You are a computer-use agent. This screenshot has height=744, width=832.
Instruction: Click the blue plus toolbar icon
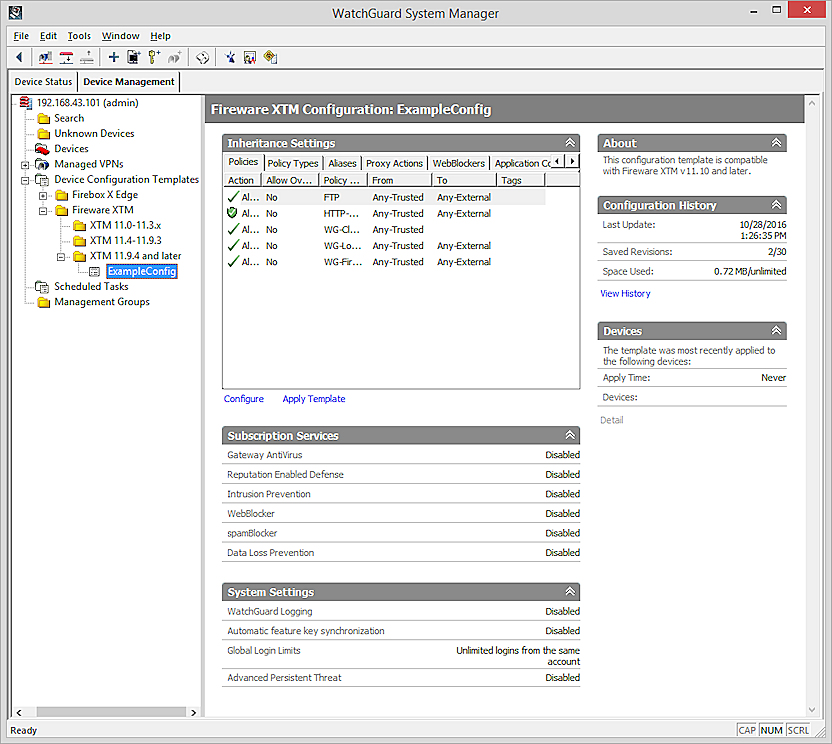tap(113, 58)
